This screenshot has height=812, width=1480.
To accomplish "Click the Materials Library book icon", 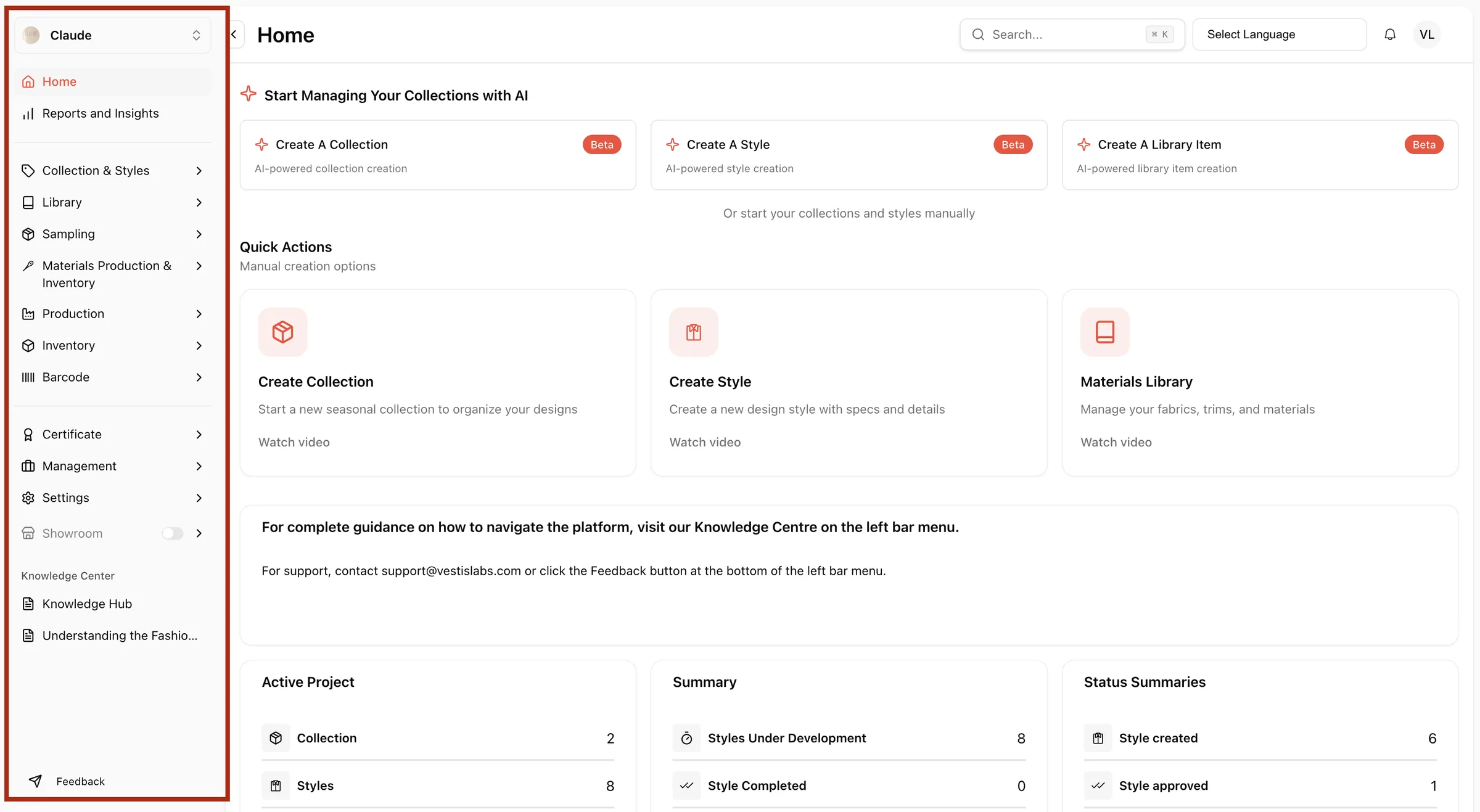I will tap(1104, 332).
